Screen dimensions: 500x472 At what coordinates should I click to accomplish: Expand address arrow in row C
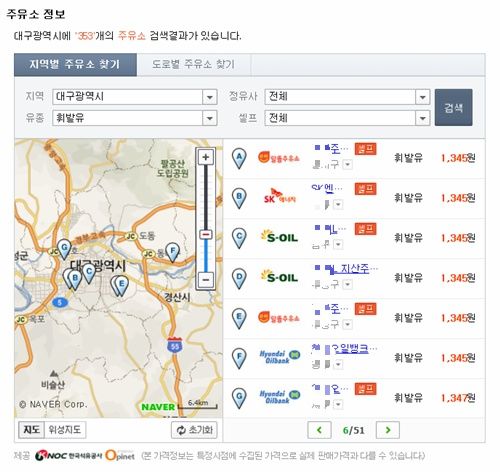click(x=338, y=244)
